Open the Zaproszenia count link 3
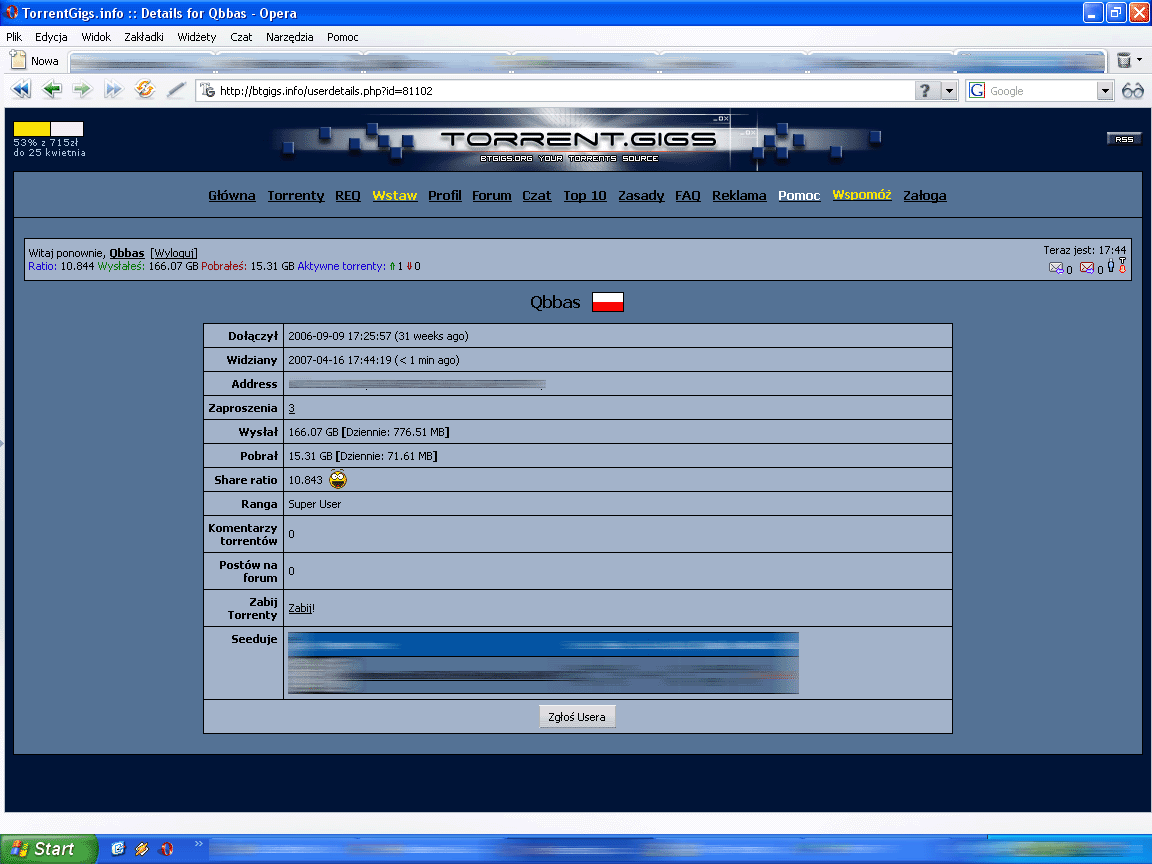The width and height of the screenshot is (1152, 864). (292, 408)
